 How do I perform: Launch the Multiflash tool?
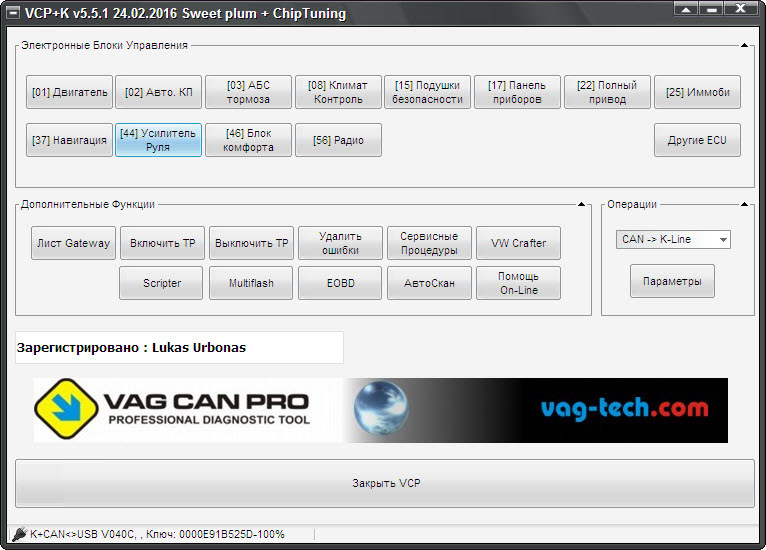pos(251,283)
